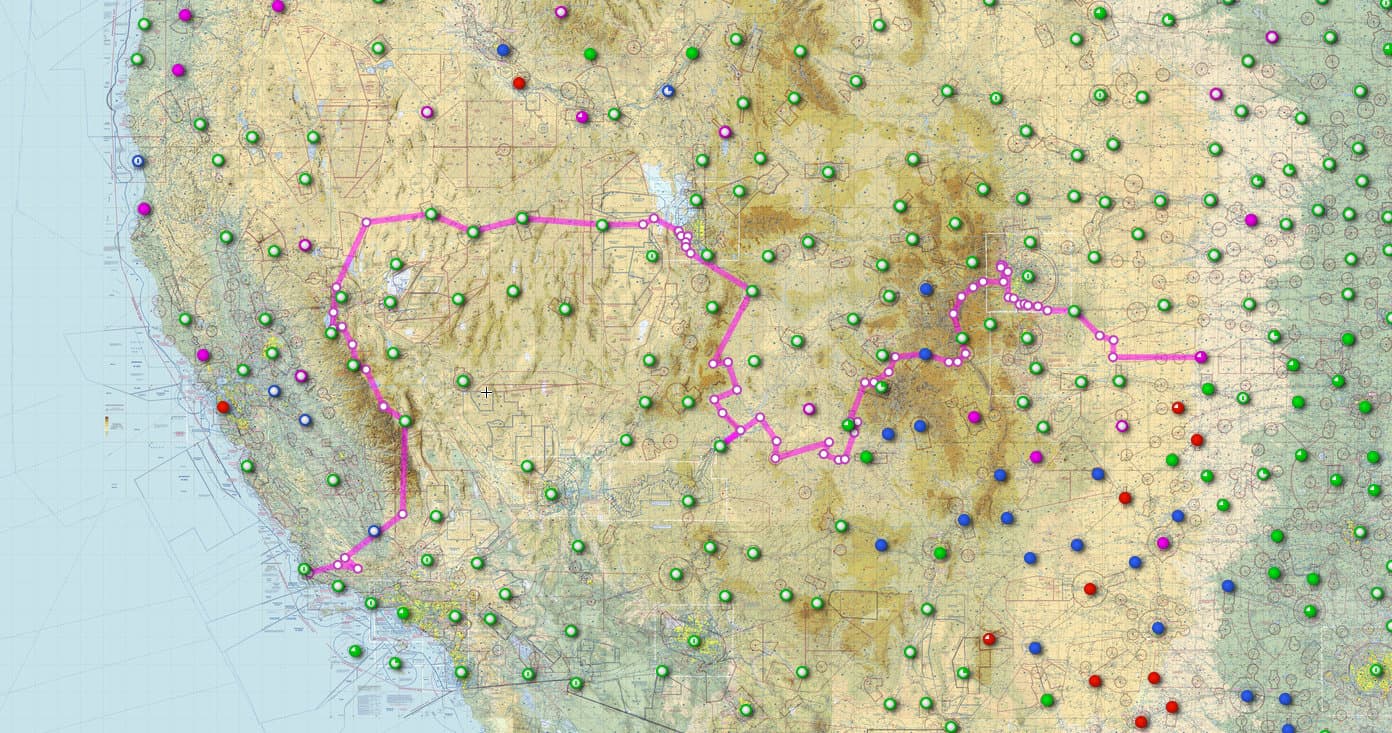
Task: Select the magenta ring marker enclosed by the route
Action: tap(808, 408)
